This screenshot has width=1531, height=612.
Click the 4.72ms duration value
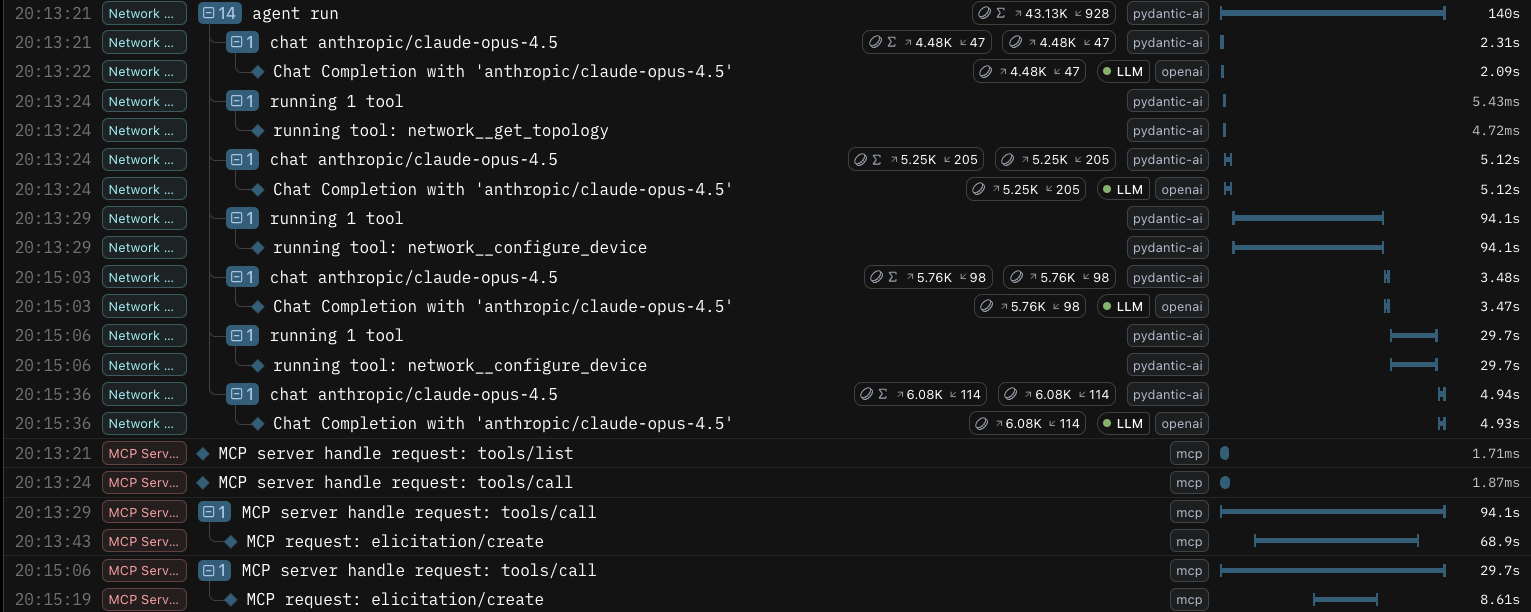pyautogui.click(x=1496, y=130)
